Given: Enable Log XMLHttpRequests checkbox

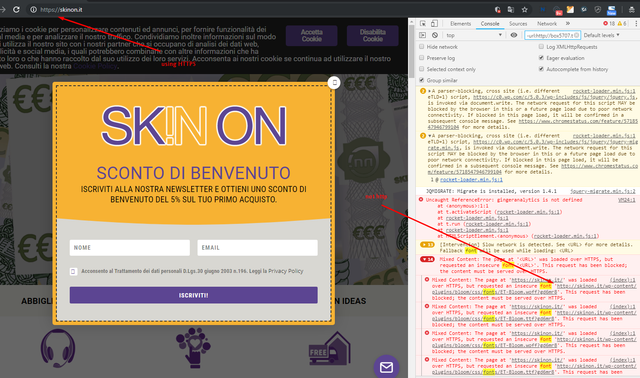Looking at the screenshot, I should (541, 47).
